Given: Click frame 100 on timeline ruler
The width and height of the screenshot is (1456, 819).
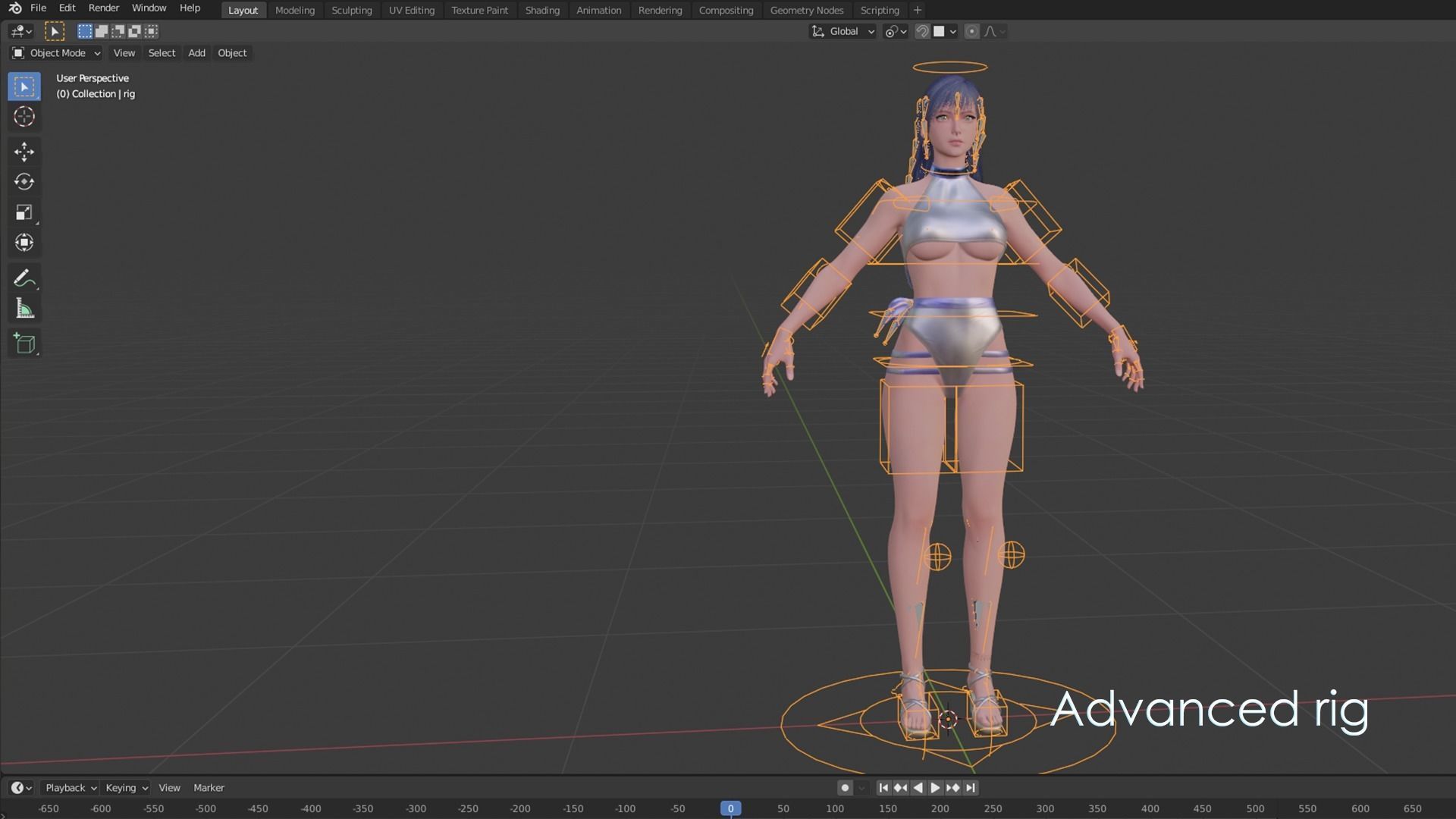Looking at the screenshot, I should pyautogui.click(x=835, y=808).
